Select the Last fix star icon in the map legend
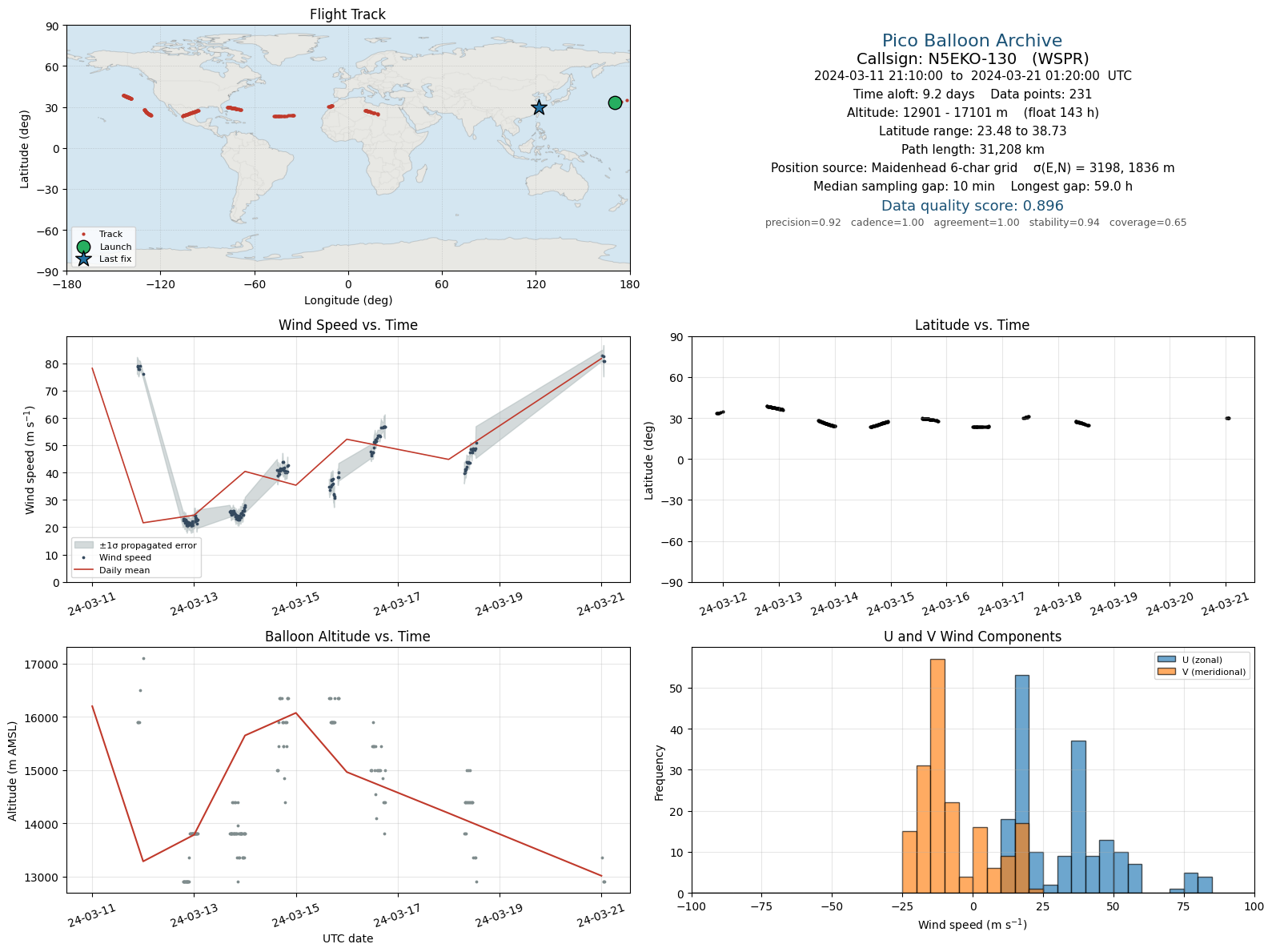 83,259
